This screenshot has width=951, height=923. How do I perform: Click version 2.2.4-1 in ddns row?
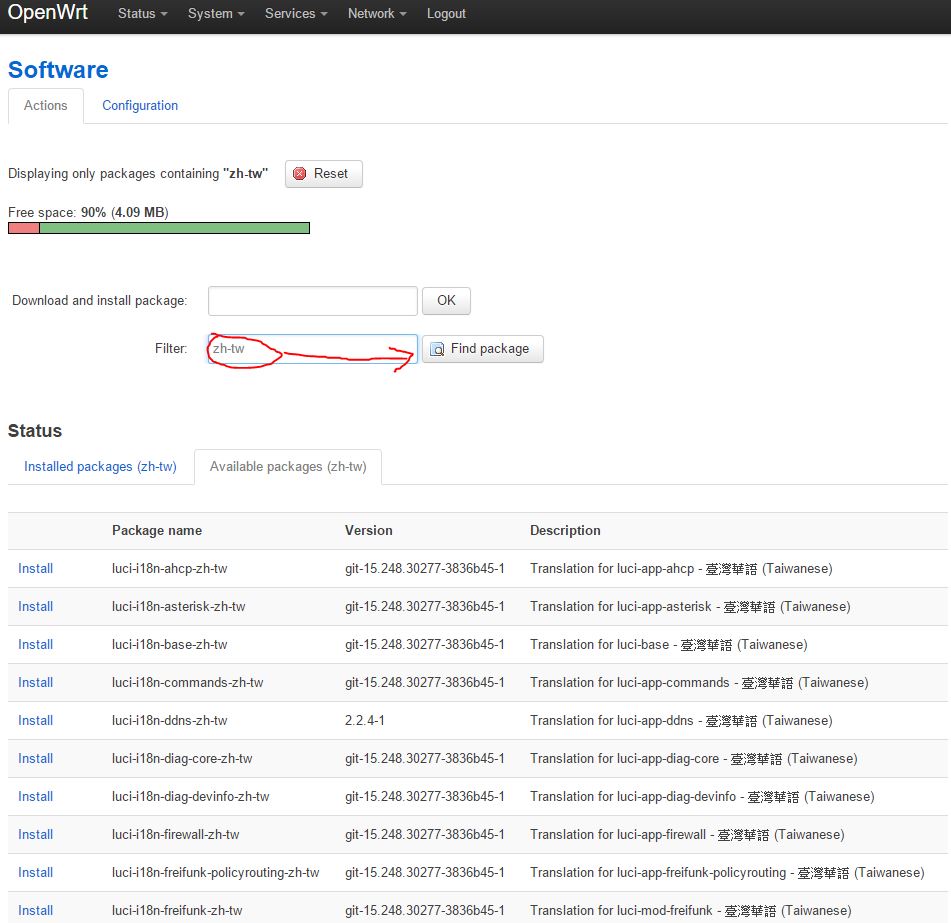365,720
